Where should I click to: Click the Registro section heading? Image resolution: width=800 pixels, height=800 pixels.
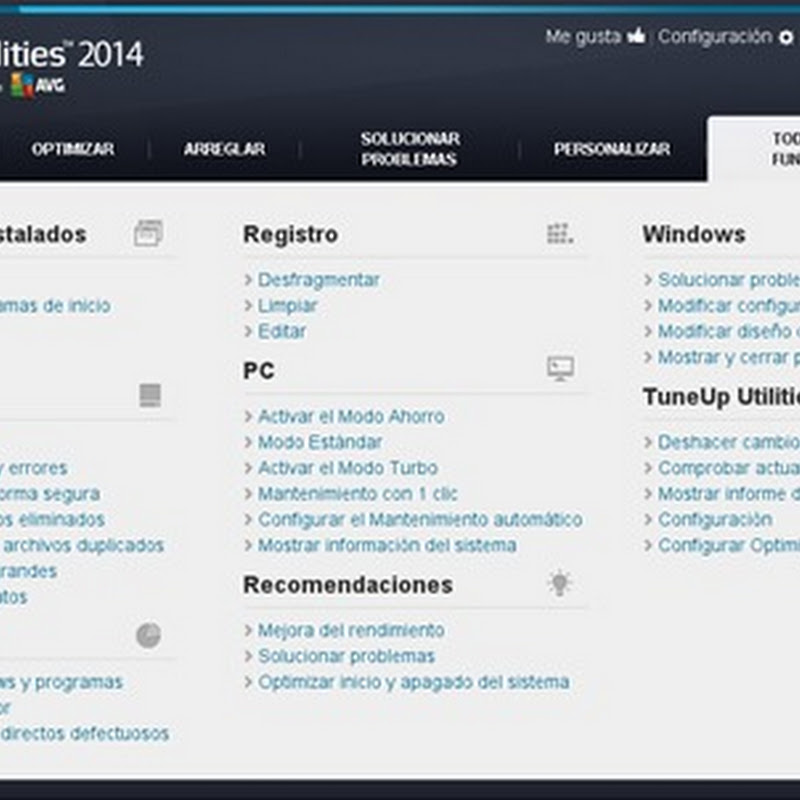tap(291, 234)
